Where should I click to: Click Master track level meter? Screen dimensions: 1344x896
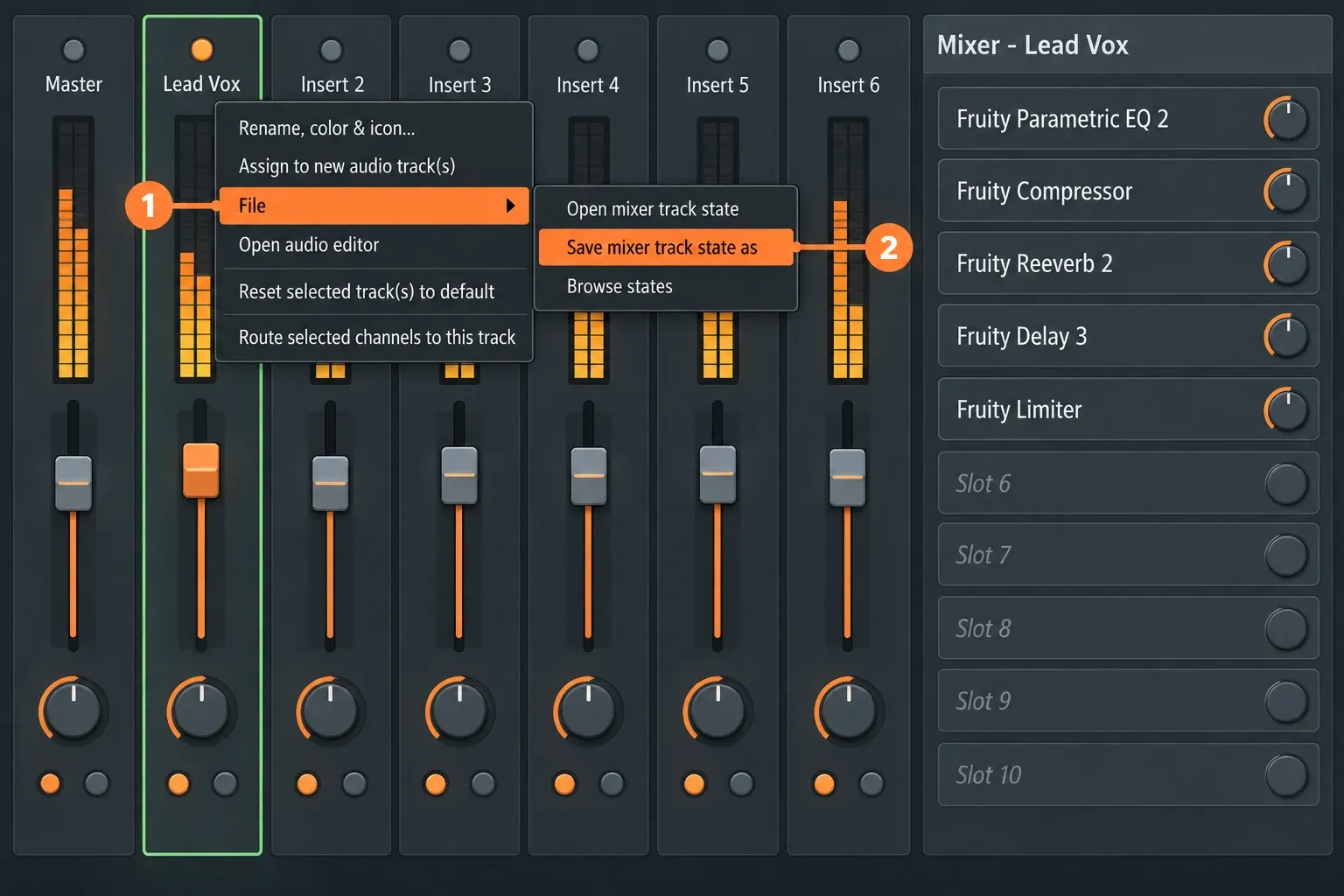pyautogui.click(x=73, y=250)
